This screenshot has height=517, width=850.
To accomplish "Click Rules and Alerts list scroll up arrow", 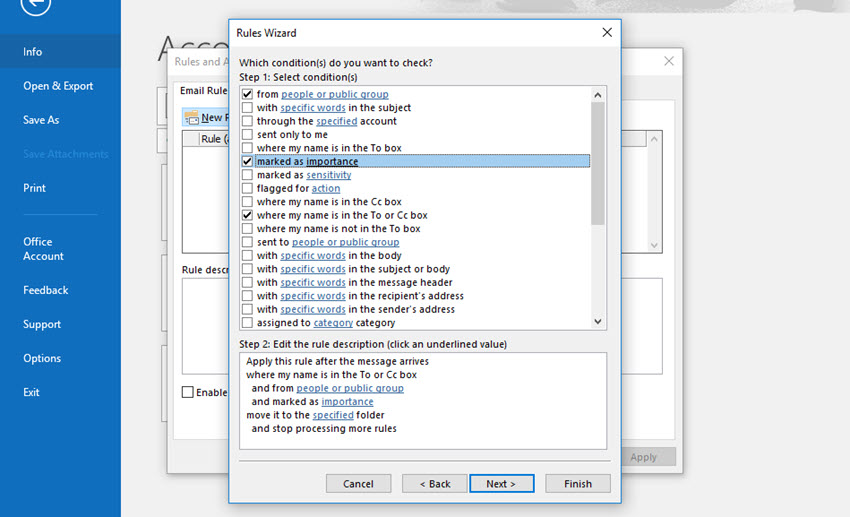I will pyautogui.click(x=654, y=139).
